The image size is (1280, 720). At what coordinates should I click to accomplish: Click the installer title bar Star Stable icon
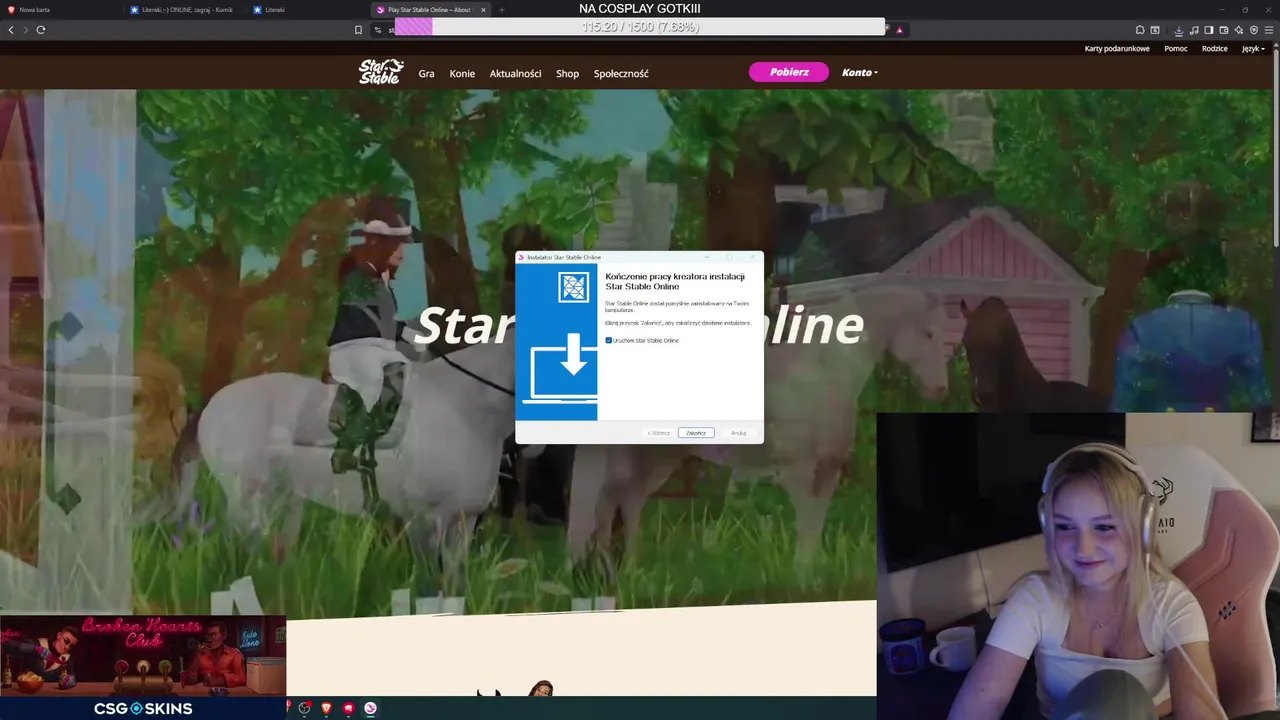(521, 257)
